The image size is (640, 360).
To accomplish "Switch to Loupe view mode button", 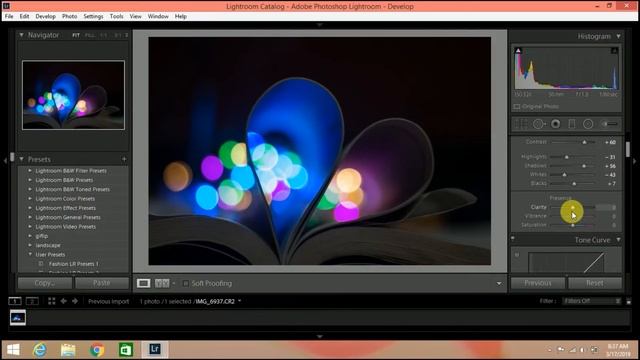I will 143,283.
